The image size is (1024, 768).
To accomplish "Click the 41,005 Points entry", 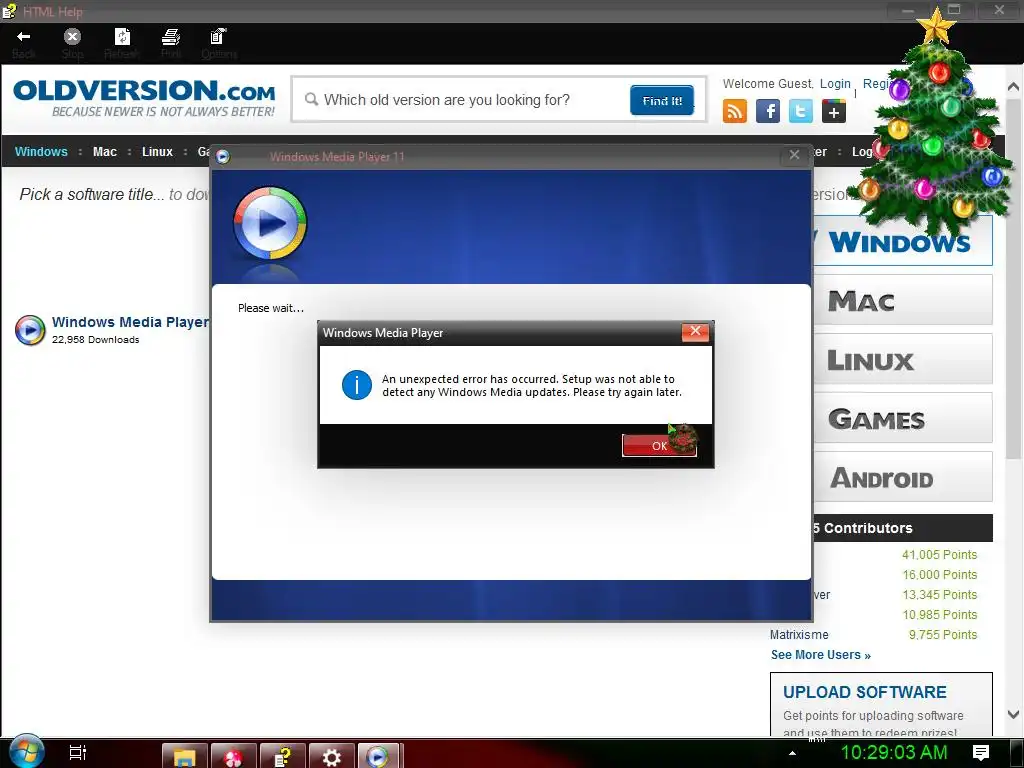I will pyautogui.click(x=939, y=554).
